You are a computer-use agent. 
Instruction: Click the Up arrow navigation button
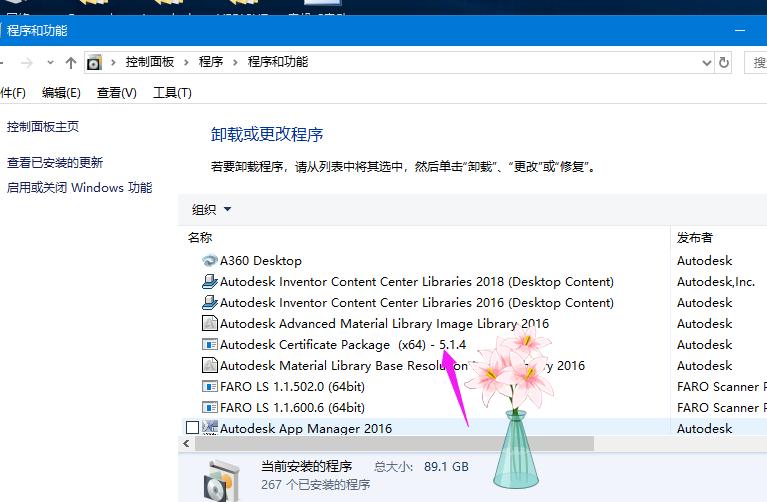click(x=71, y=63)
